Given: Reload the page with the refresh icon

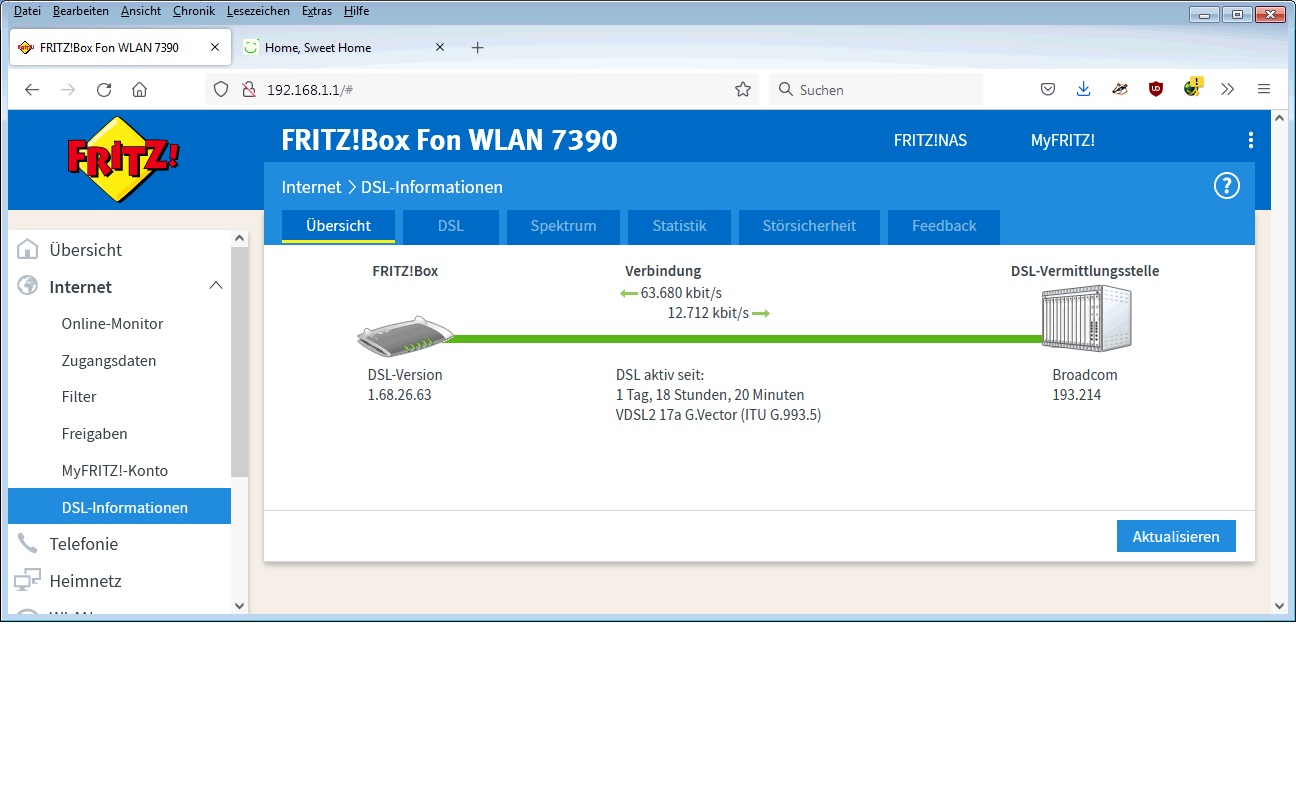Looking at the screenshot, I should 104,90.
